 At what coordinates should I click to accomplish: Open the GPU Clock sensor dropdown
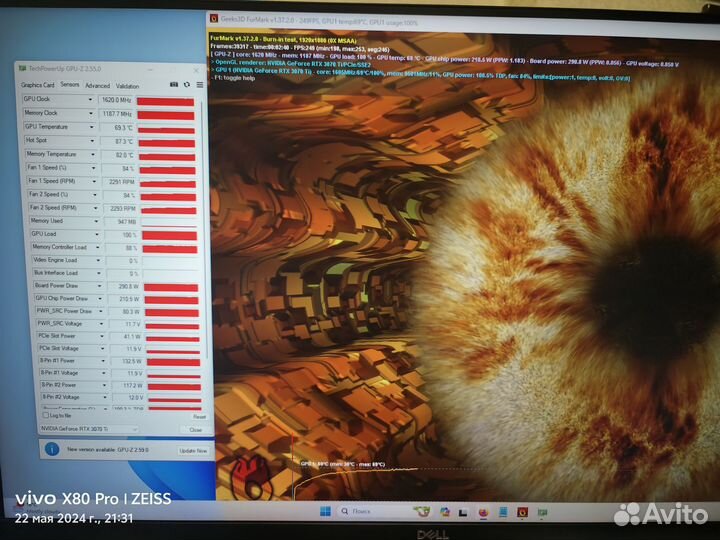point(90,99)
